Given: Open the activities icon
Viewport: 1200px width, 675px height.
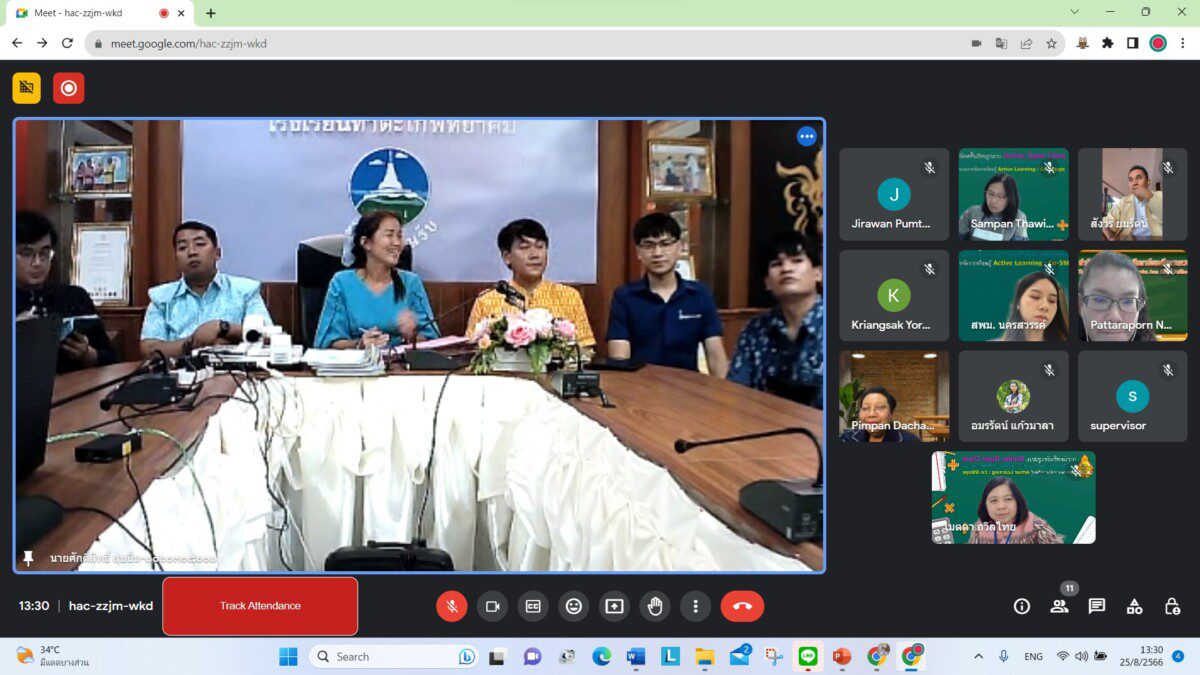Looking at the screenshot, I should [1134, 606].
